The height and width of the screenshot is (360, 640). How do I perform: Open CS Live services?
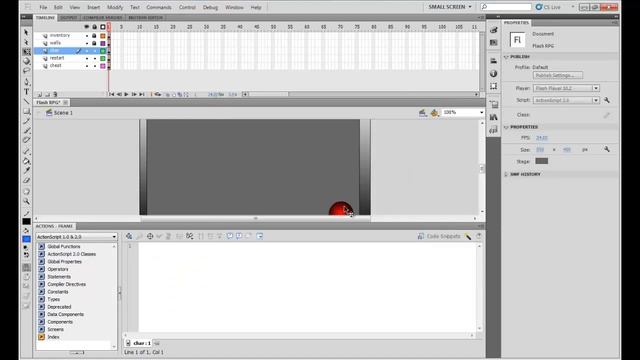click(x=549, y=7)
